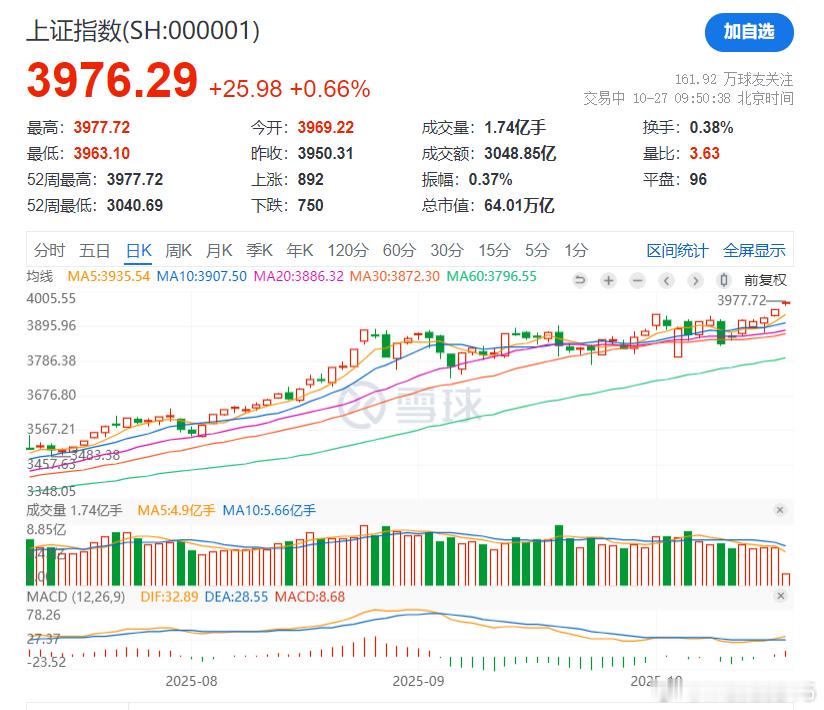Image resolution: width=824 pixels, height=710 pixels.
Task: Select the 1分 interval tab
Action: (576, 250)
